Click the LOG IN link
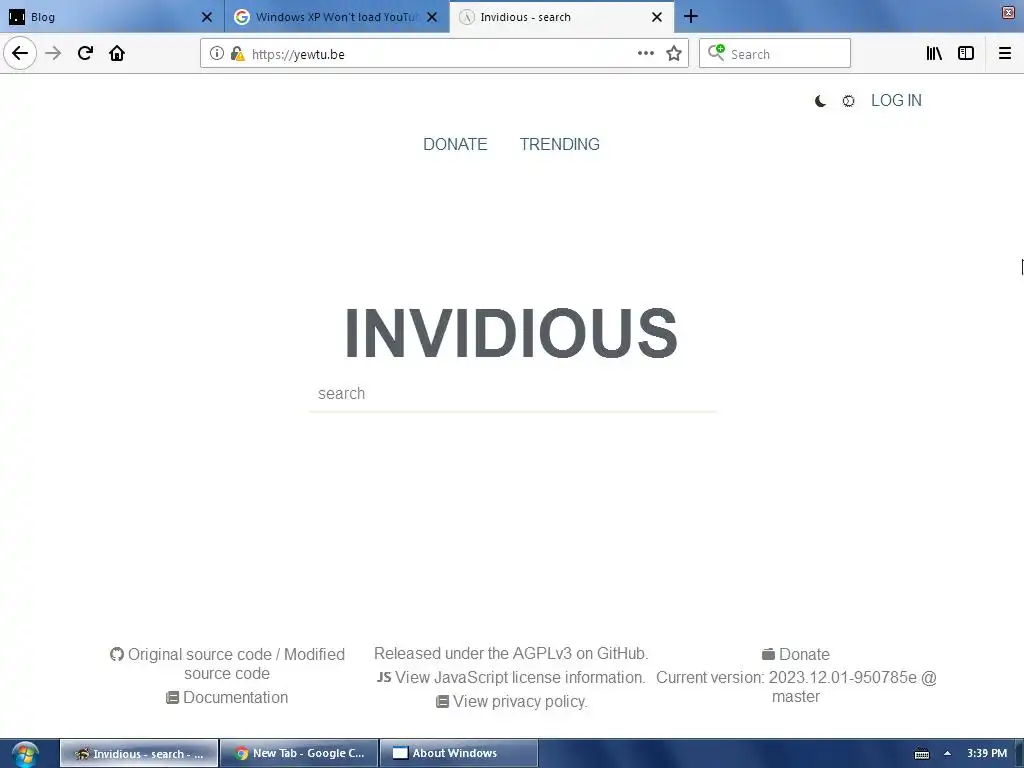The height and width of the screenshot is (768, 1024). [x=896, y=101]
